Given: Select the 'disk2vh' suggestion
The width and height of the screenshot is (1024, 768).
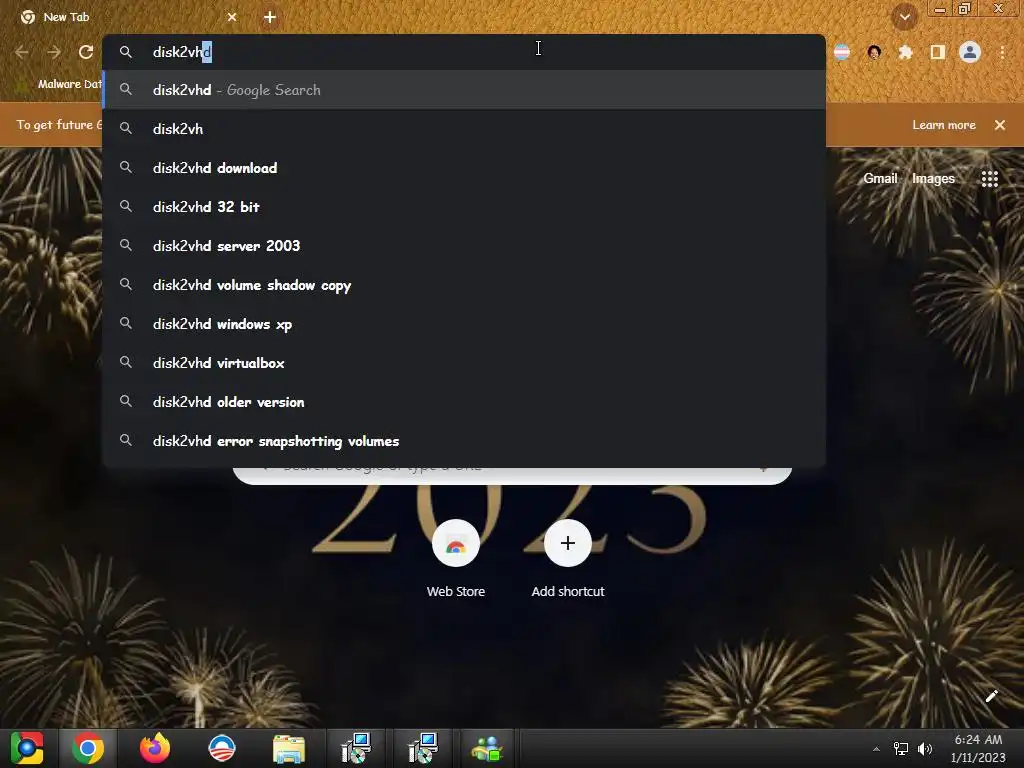Looking at the screenshot, I should [x=464, y=129].
